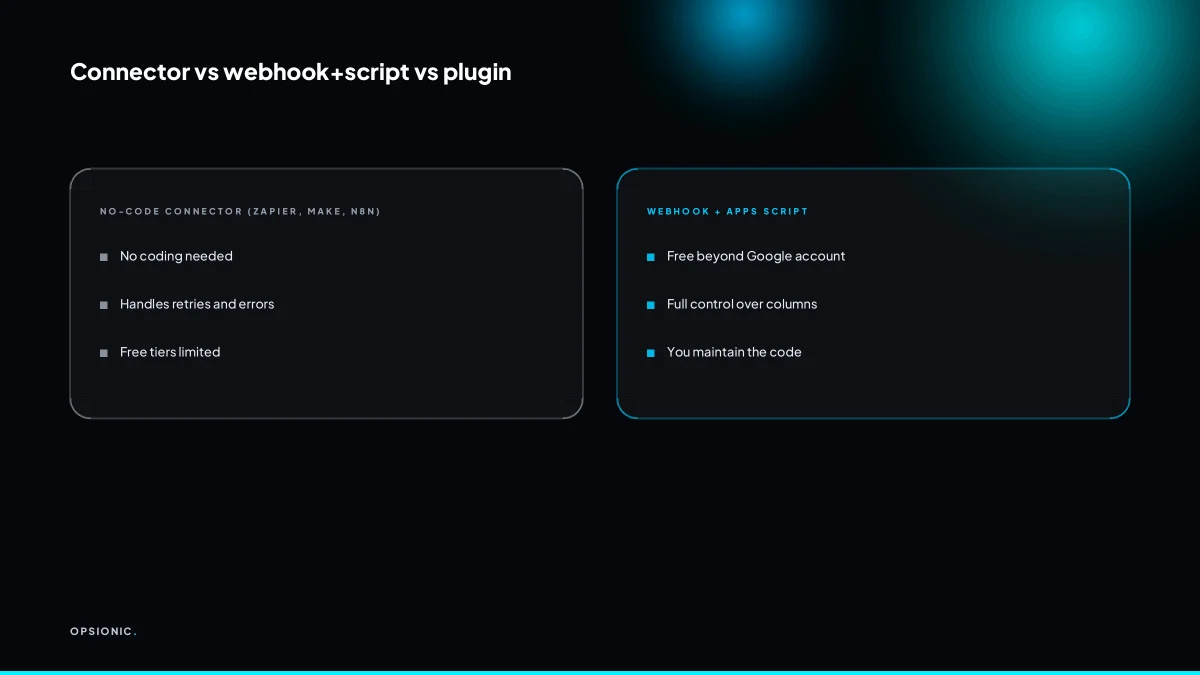The image size is (1200, 675).
Task: Click the "No coding needed" bullet text
Action: (176, 256)
